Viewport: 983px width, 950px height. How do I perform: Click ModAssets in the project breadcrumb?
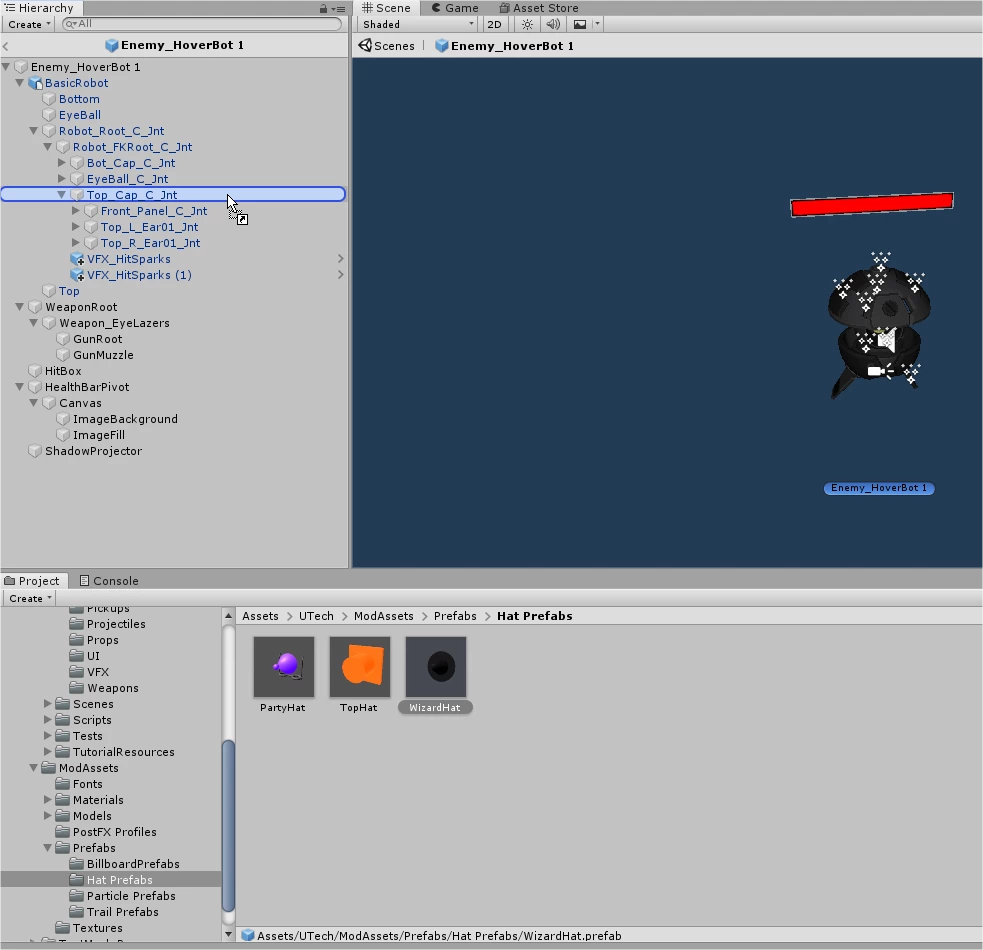point(383,616)
